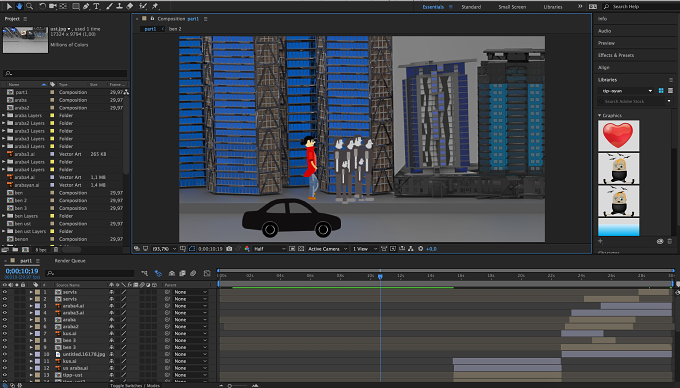Image resolution: width=680 pixels, height=388 pixels.
Task: Select the Zoom magnifier tool
Action: [x=29, y=6]
